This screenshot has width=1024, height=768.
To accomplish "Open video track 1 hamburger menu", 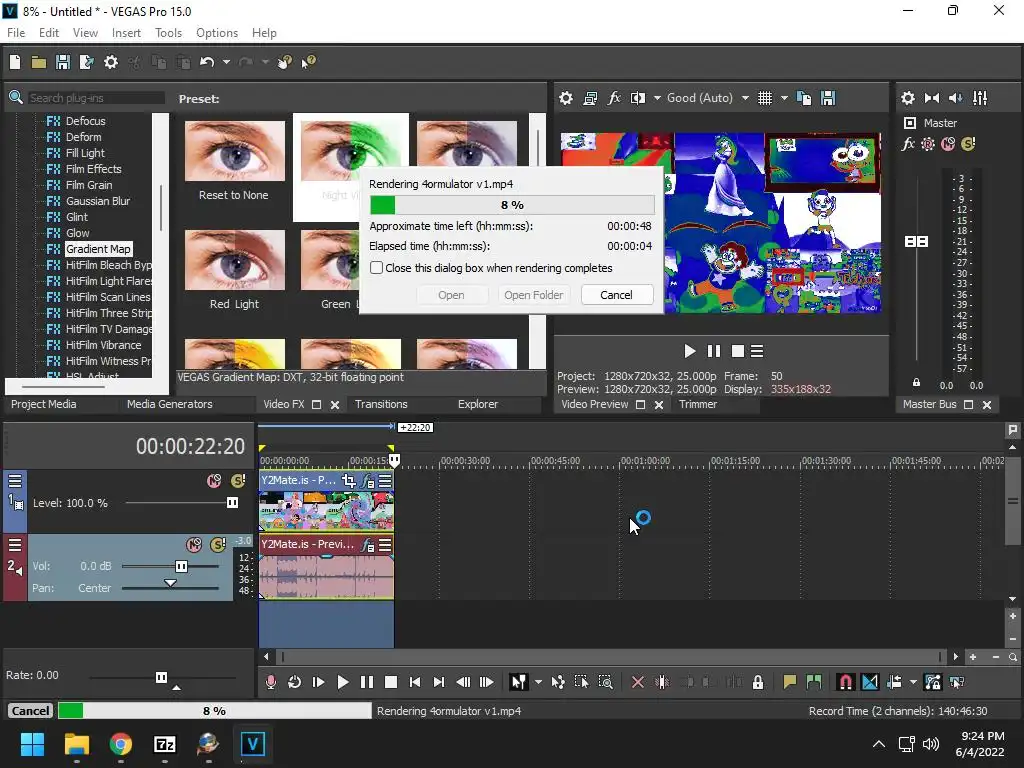I will tap(15, 481).
